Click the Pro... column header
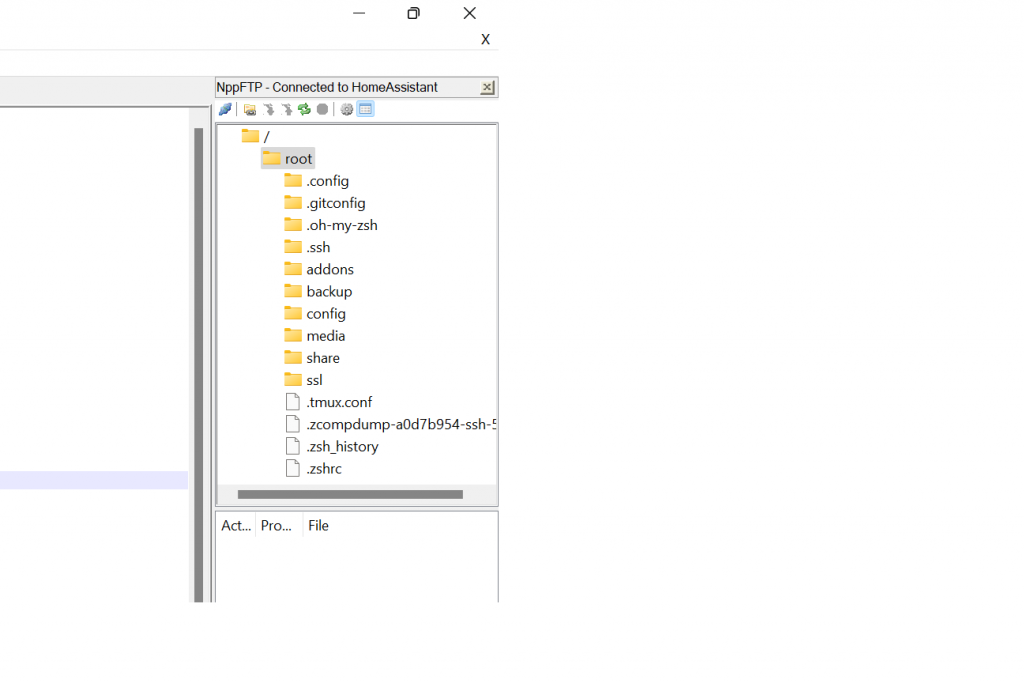The width and height of the screenshot is (1024, 683). (x=279, y=526)
